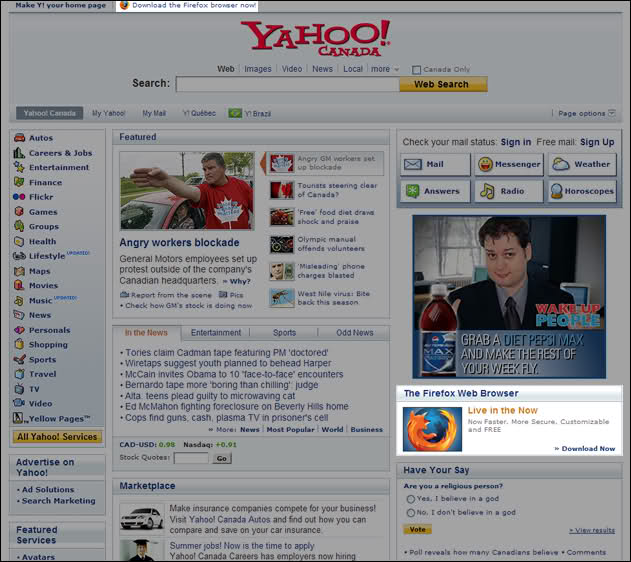Viewport: 631px width, 562px height.
Task: Open the My Mail tab
Action: [x=154, y=113]
